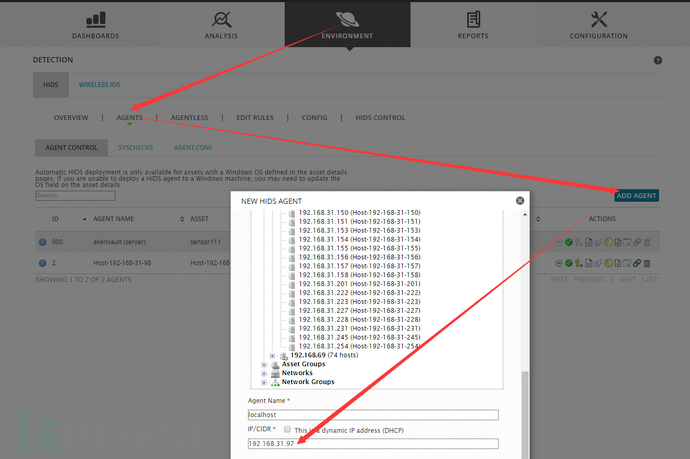Delete agent Host-192-168-31-98 with trash icon
The image size is (690, 459).
(647, 264)
